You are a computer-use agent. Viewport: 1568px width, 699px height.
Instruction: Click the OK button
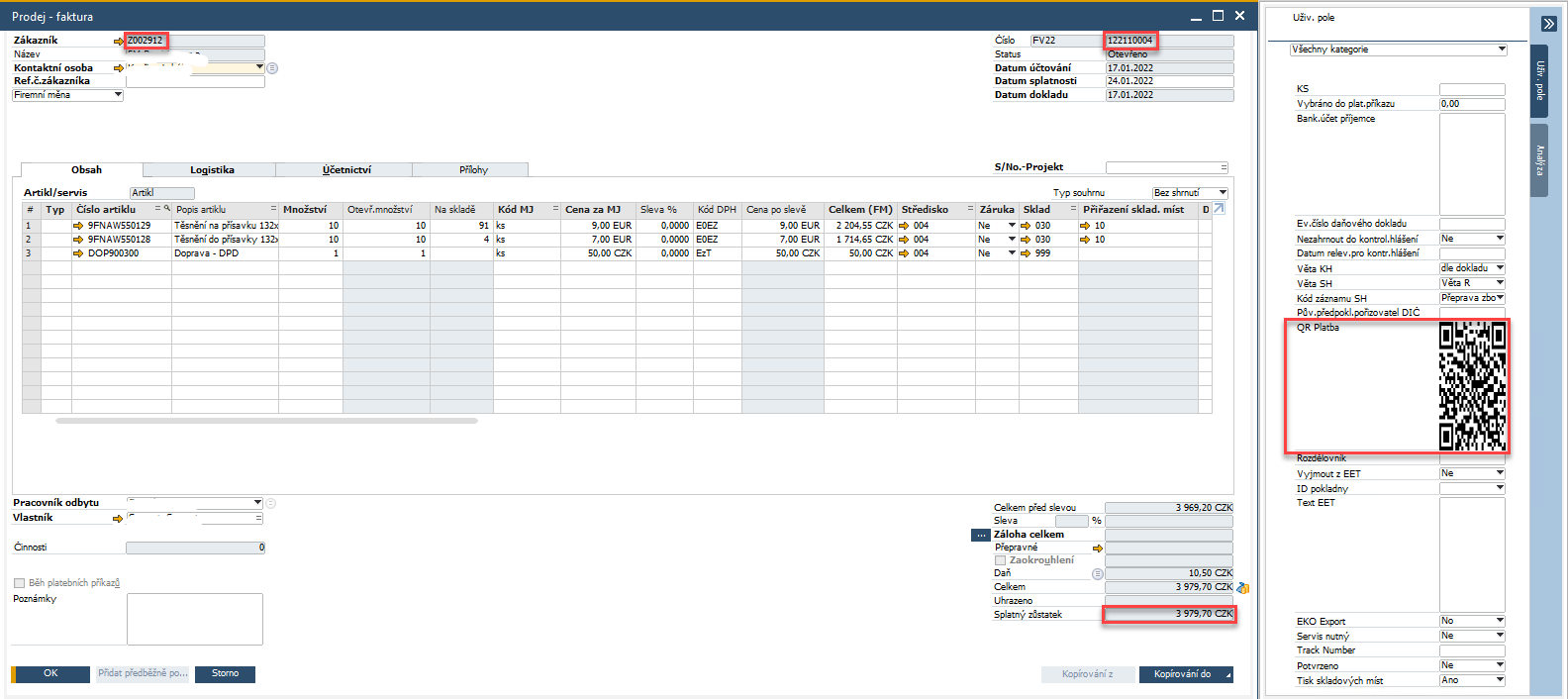[x=49, y=674]
